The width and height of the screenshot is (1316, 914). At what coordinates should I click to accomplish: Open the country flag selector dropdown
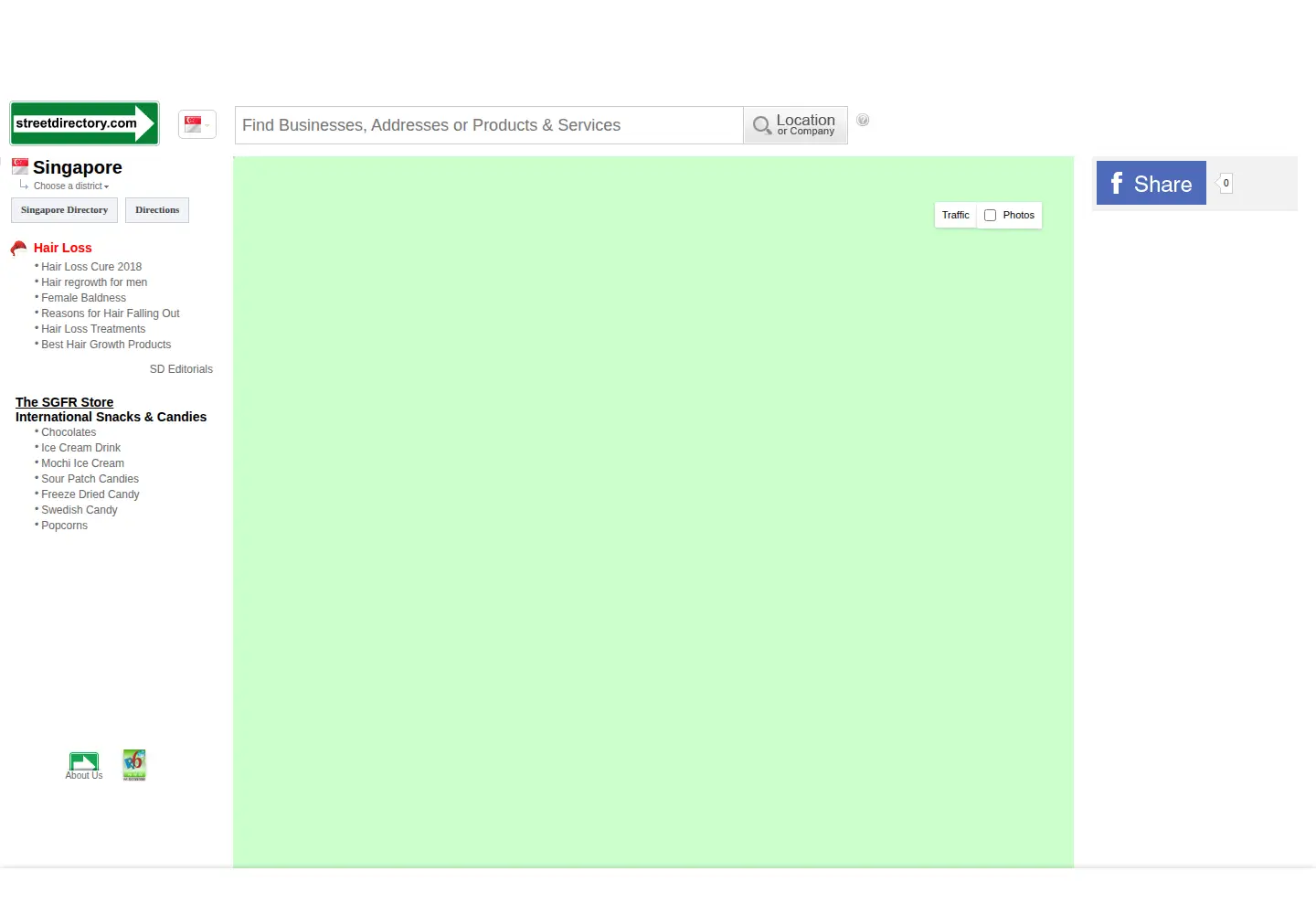coord(197,124)
